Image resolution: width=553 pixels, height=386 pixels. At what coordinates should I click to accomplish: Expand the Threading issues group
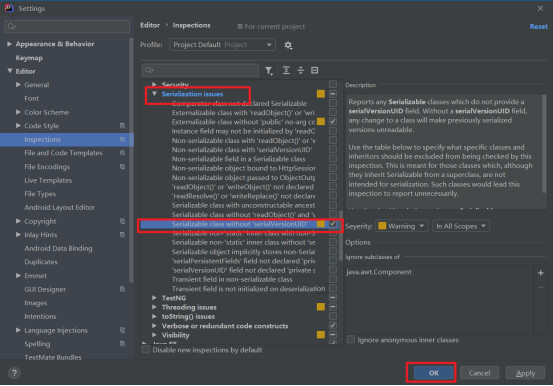(154, 307)
